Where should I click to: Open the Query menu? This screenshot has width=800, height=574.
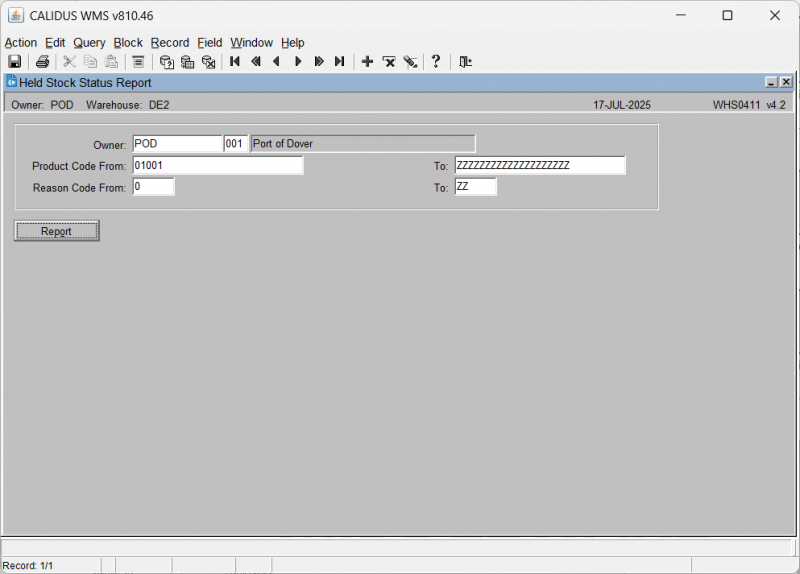tap(89, 43)
